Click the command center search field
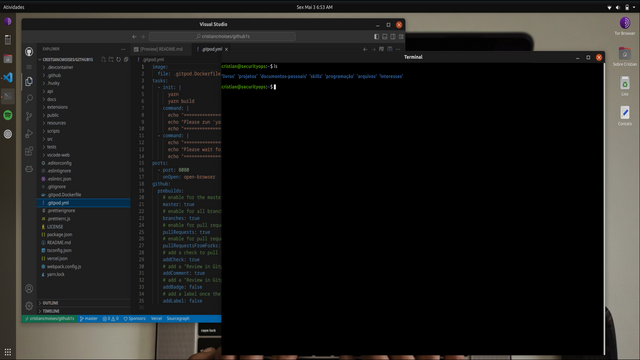 point(222,36)
